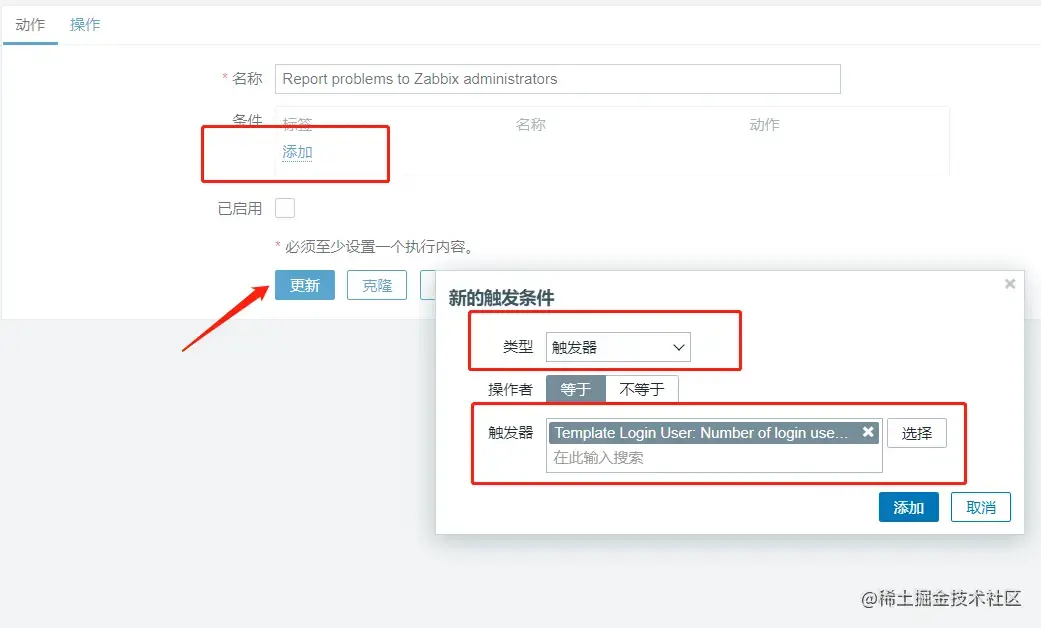The width and height of the screenshot is (1041, 628).
Task: Click the 添加 link under conditions
Action: tap(297, 152)
